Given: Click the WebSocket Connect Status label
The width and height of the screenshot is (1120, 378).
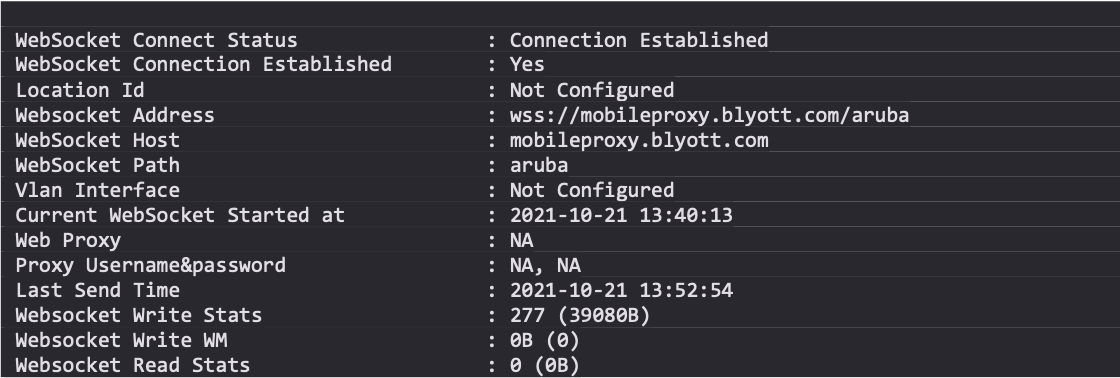Looking at the screenshot, I should click(x=156, y=40).
